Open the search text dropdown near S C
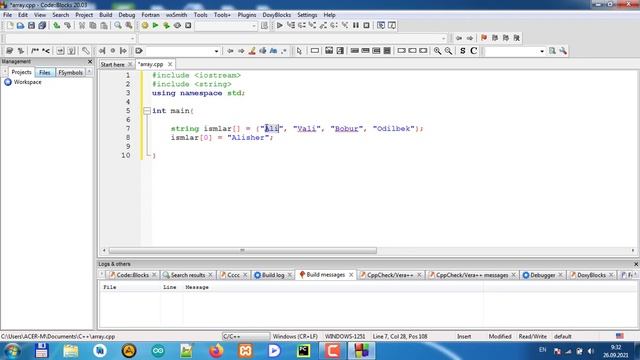This screenshot has height=360, width=640. click(x=514, y=51)
